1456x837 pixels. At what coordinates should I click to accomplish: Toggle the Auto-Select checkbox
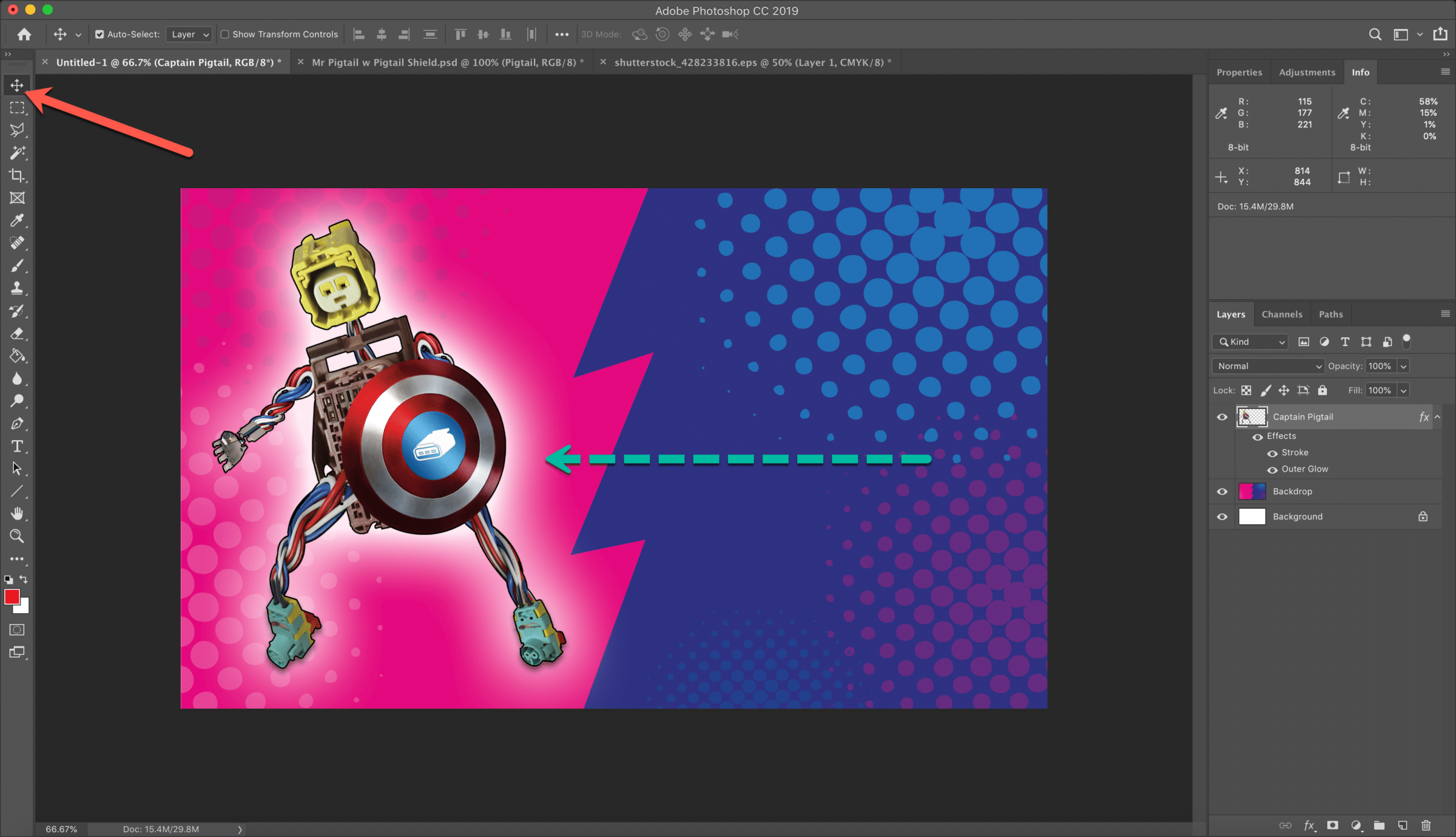(x=99, y=35)
